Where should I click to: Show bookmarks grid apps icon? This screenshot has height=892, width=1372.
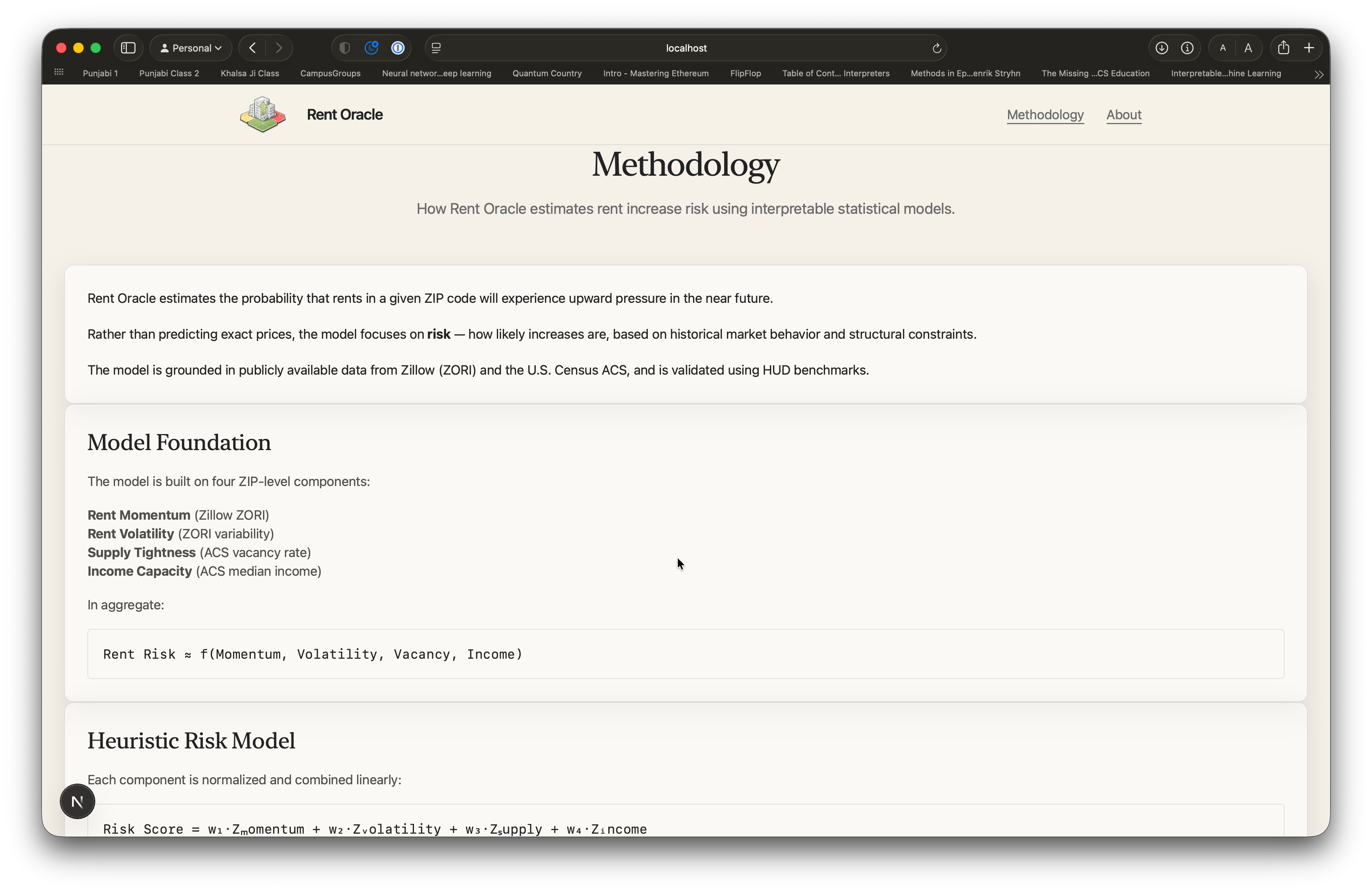59,72
